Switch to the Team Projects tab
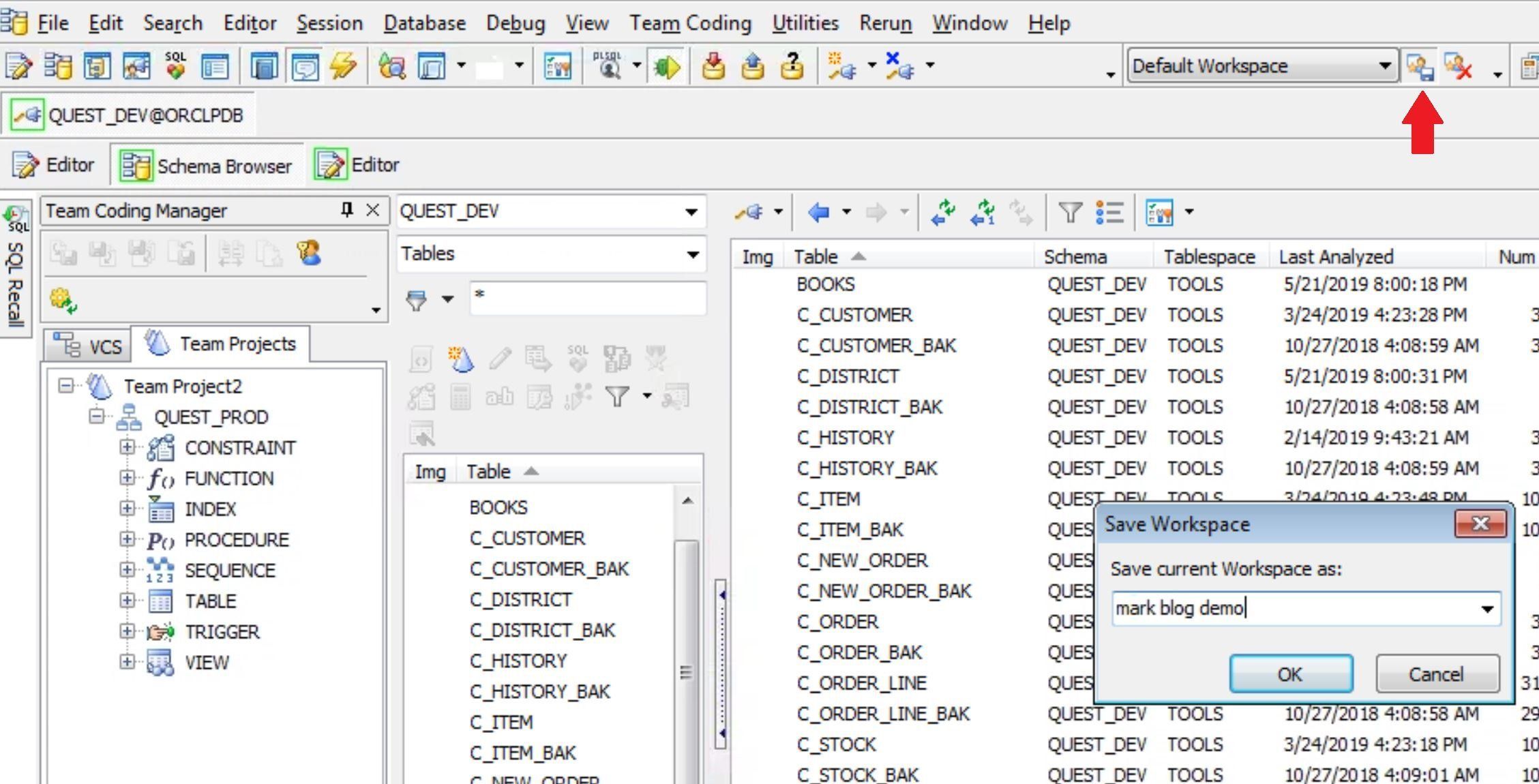 point(221,344)
